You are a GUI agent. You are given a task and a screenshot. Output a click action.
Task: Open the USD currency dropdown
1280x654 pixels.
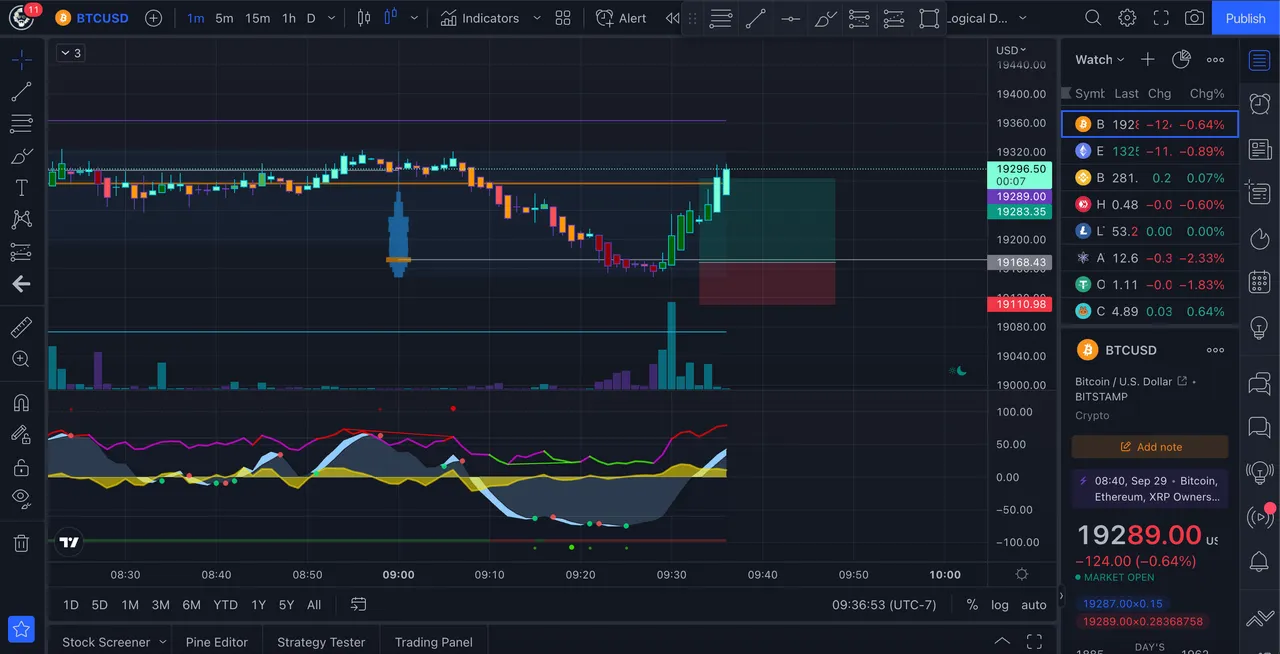pos(1010,50)
